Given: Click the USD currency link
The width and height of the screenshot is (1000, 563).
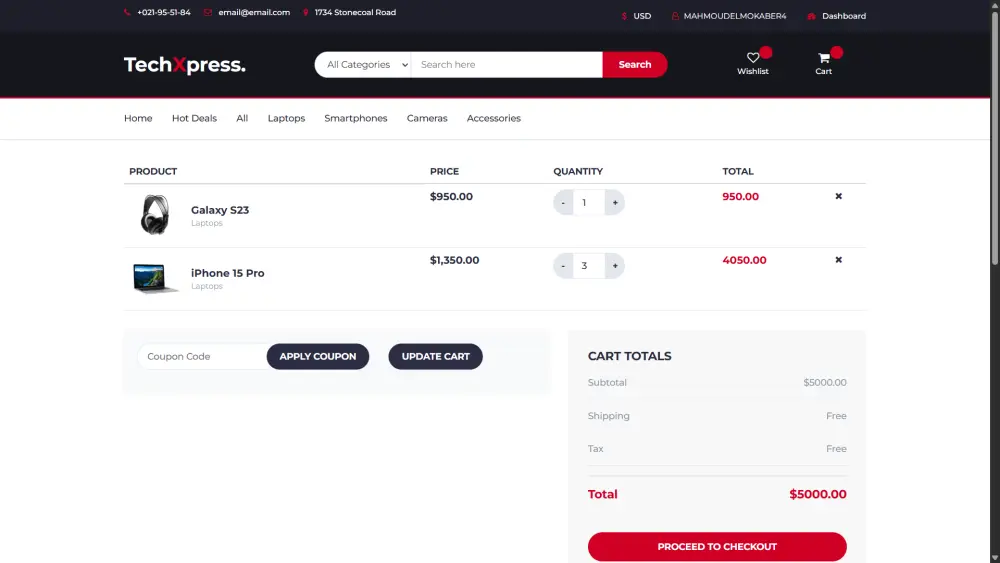Looking at the screenshot, I should pos(642,16).
